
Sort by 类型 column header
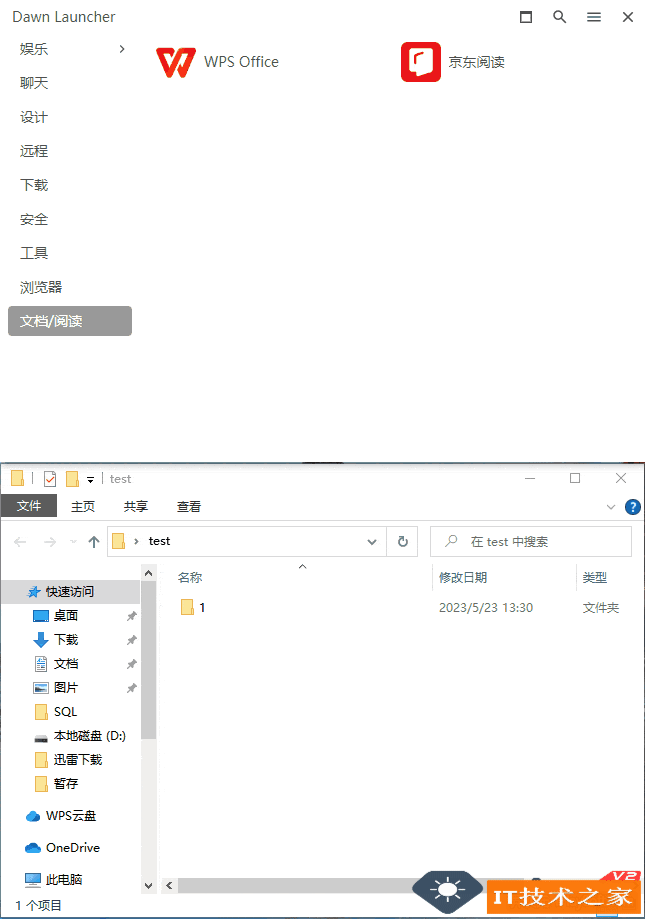pos(595,577)
